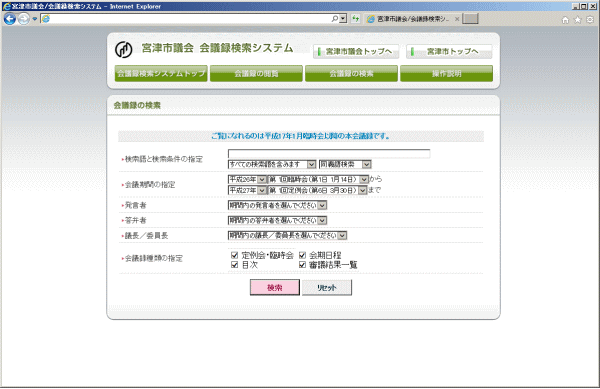Open the 会議録の閲覧 menu
This screenshot has width=600, height=389.
256,73
